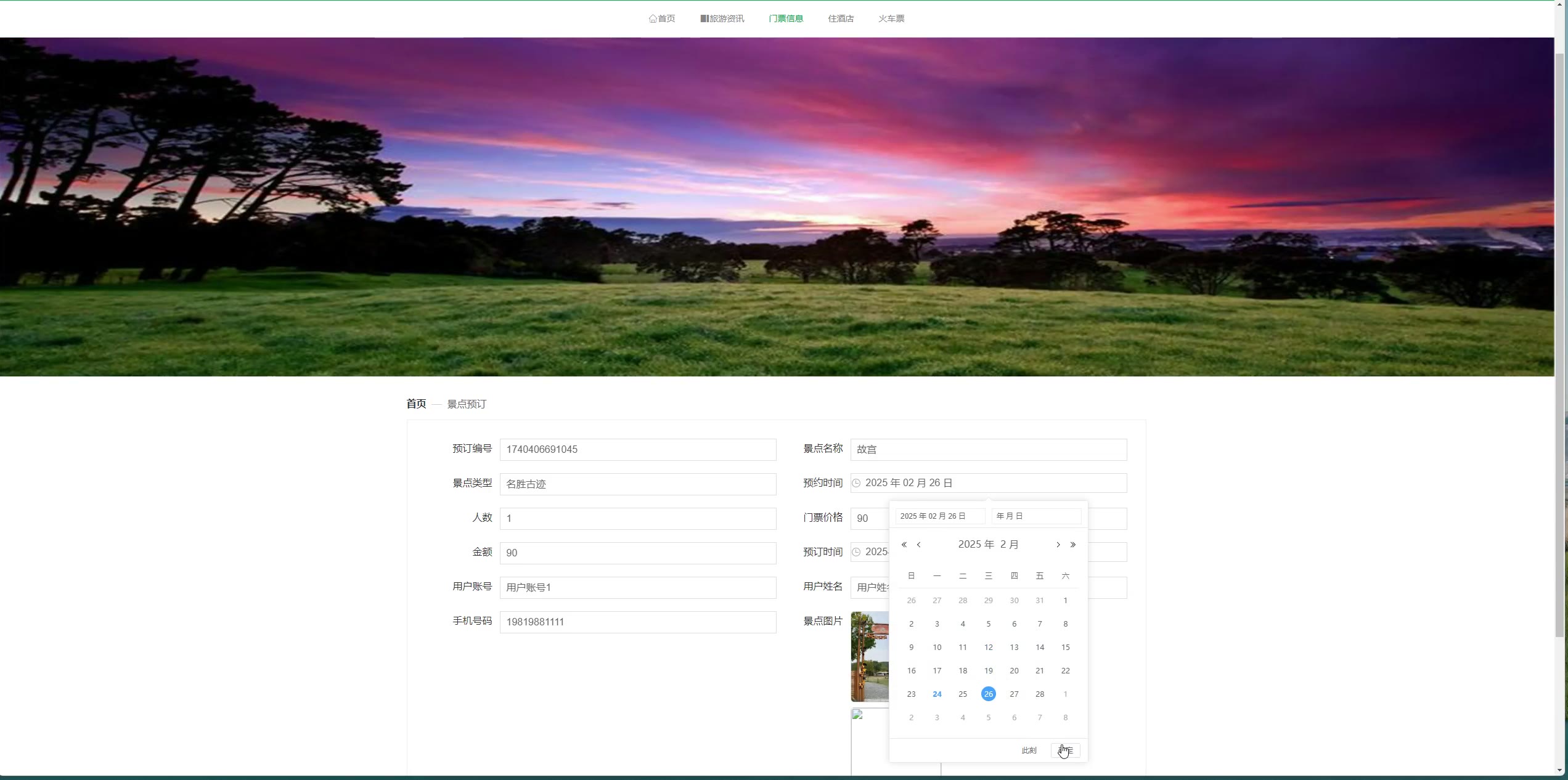Click the 2 月 month header
The width and height of the screenshot is (1568, 780).
1010,545
